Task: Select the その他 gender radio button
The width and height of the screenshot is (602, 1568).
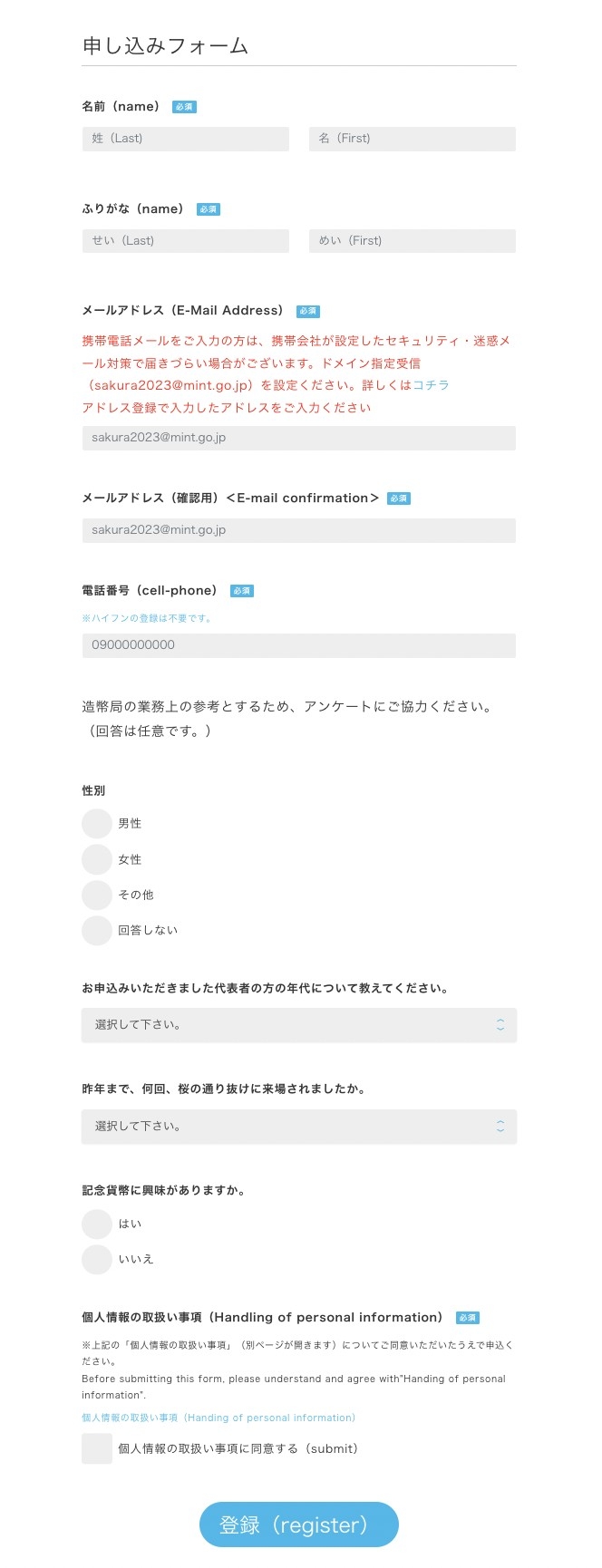Action: pos(97,895)
